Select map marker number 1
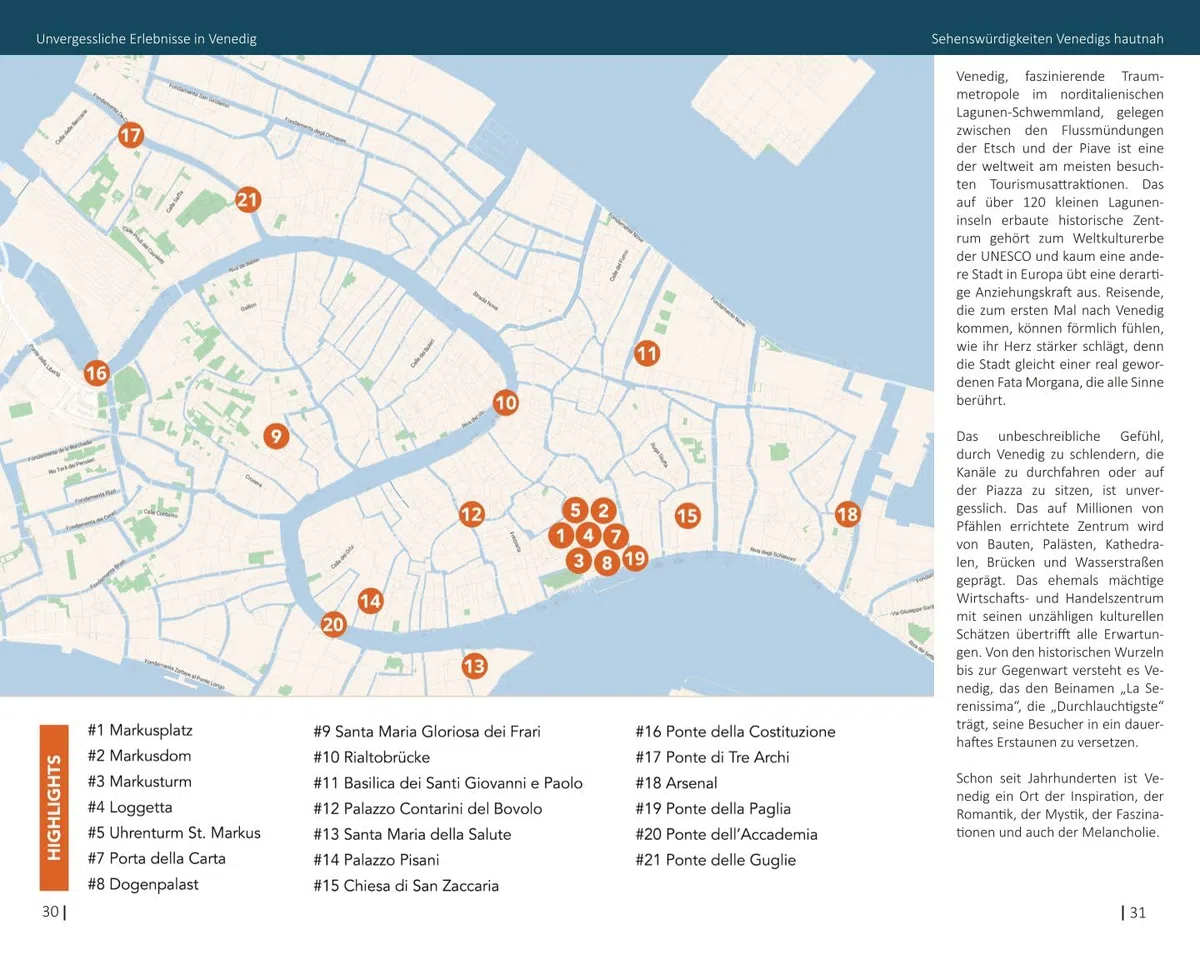The width and height of the screenshot is (1200, 960). coord(561,535)
